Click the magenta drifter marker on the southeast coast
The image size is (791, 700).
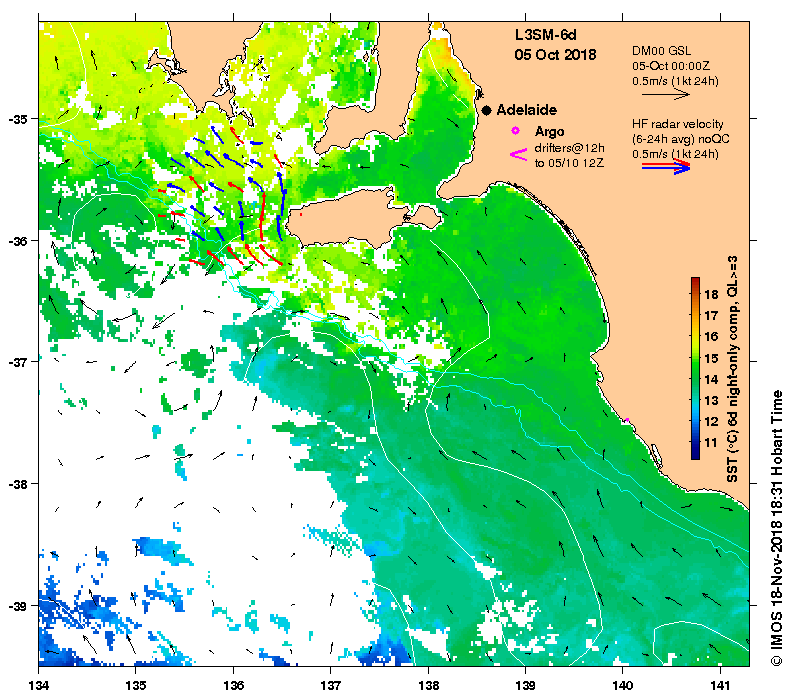[x=627, y=420]
